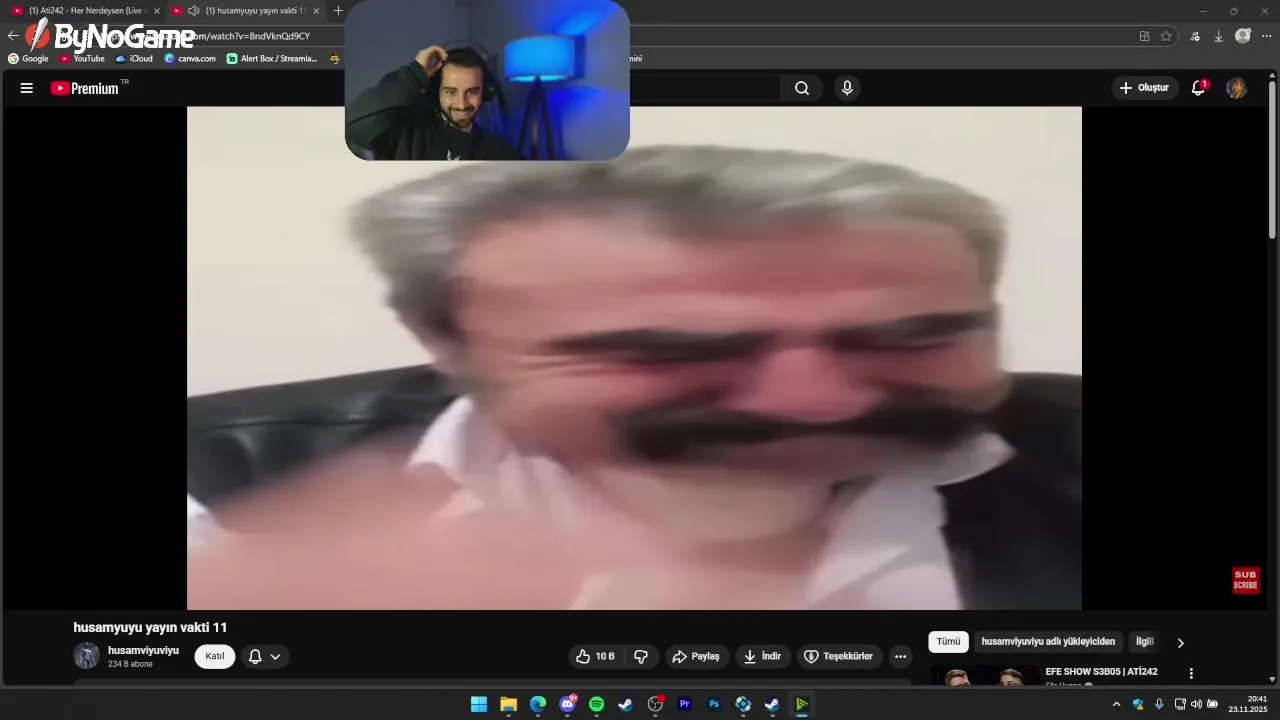Download the video with İndir
The height and width of the screenshot is (720, 1280).
pos(762,656)
